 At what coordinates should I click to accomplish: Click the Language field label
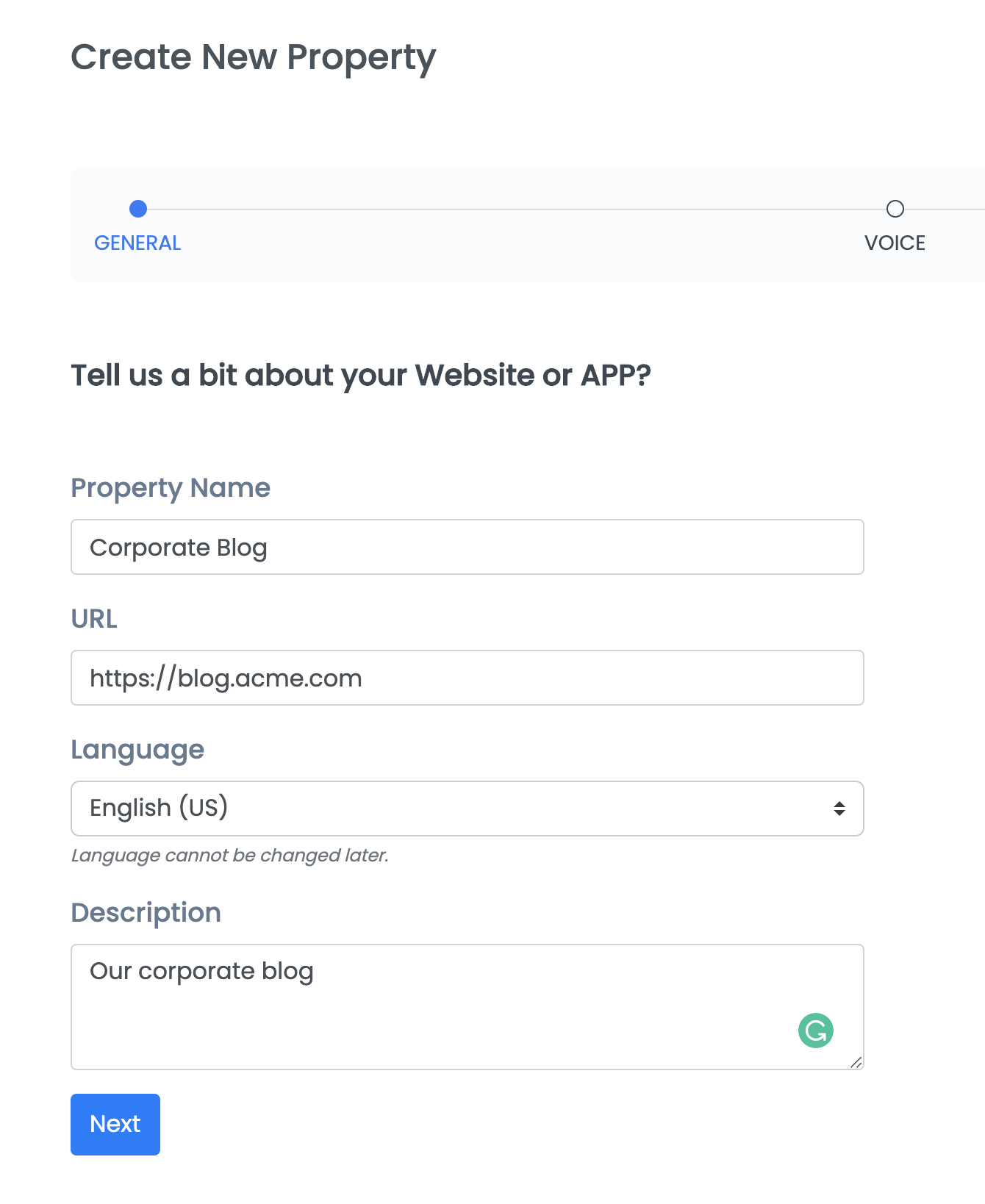[137, 750]
